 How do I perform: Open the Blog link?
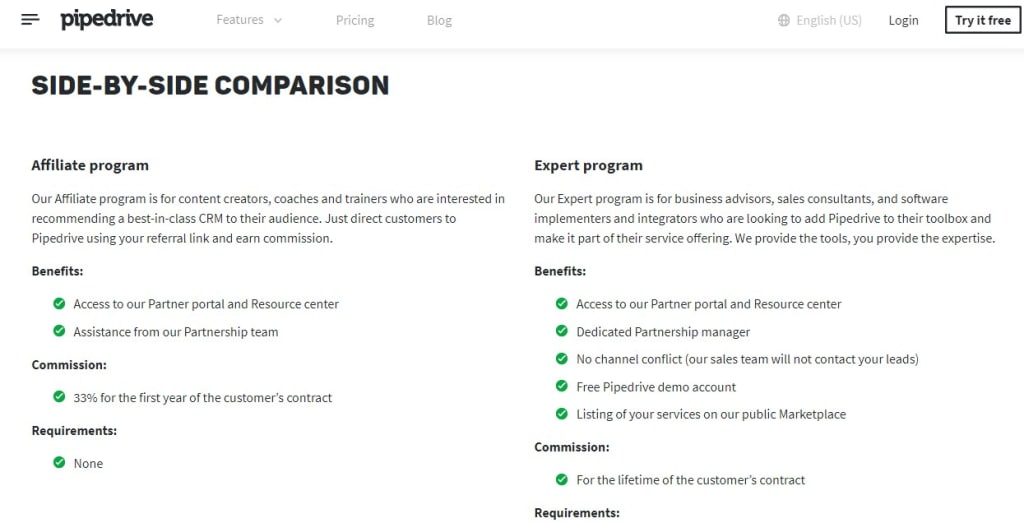click(x=440, y=20)
